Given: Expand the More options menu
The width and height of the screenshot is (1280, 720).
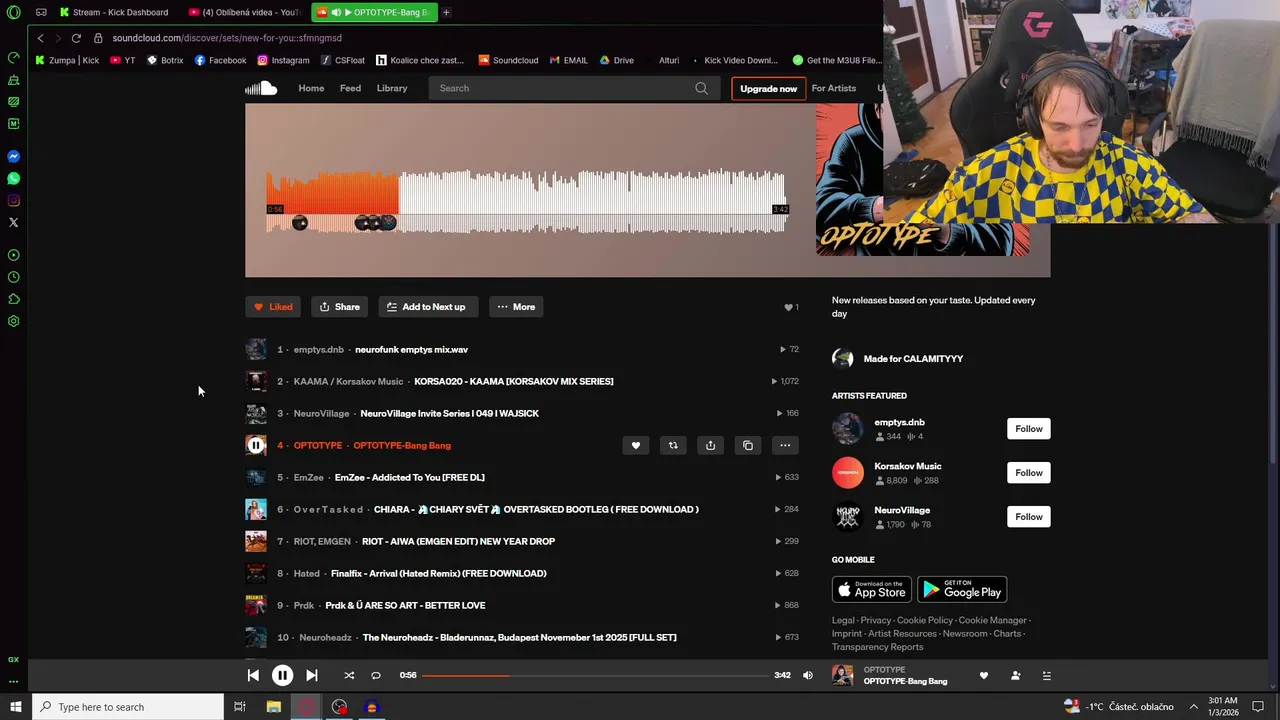Looking at the screenshot, I should click(516, 307).
